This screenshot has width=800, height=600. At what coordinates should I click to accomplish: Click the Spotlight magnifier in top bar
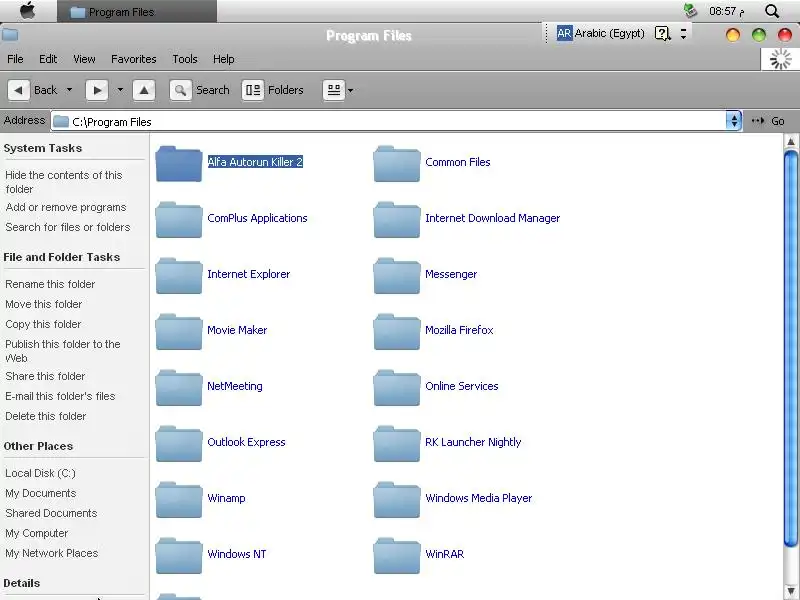(772, 11)
